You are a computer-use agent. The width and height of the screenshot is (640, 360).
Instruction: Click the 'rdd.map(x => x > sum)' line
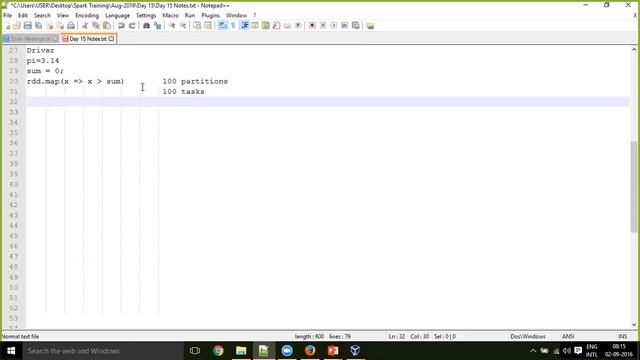click(x=76, y=81)
